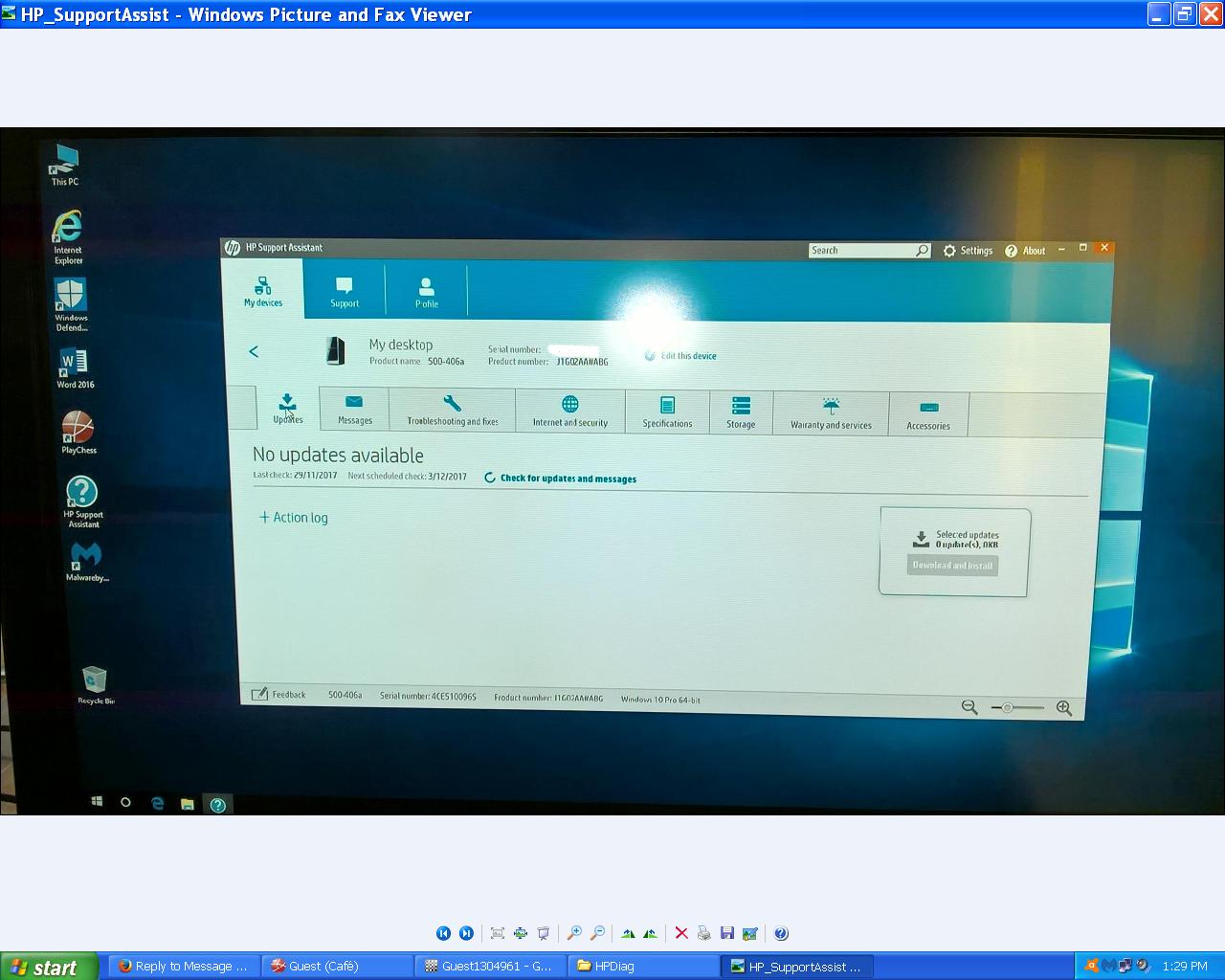Click the This PC desktop icon
The width and height of the screenshot is (1225, 980).
click(66, 165)
